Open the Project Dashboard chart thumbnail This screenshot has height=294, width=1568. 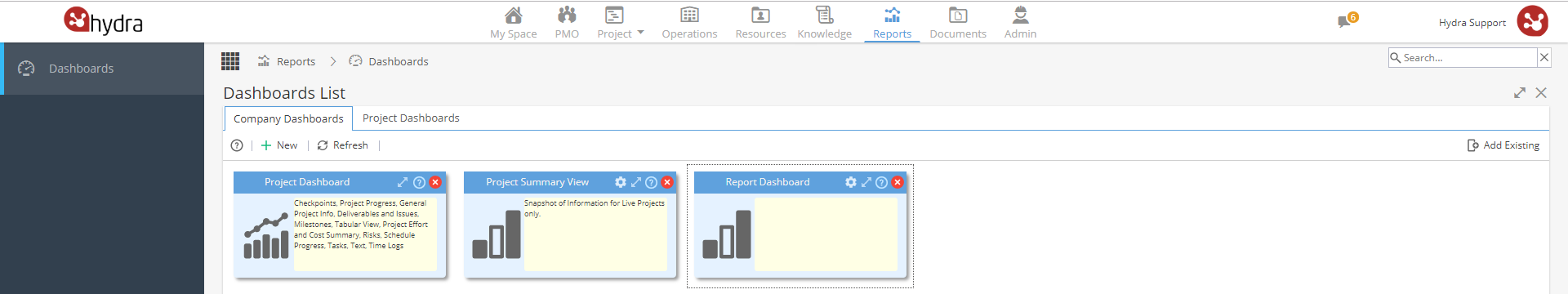click(x=266, y=236)
